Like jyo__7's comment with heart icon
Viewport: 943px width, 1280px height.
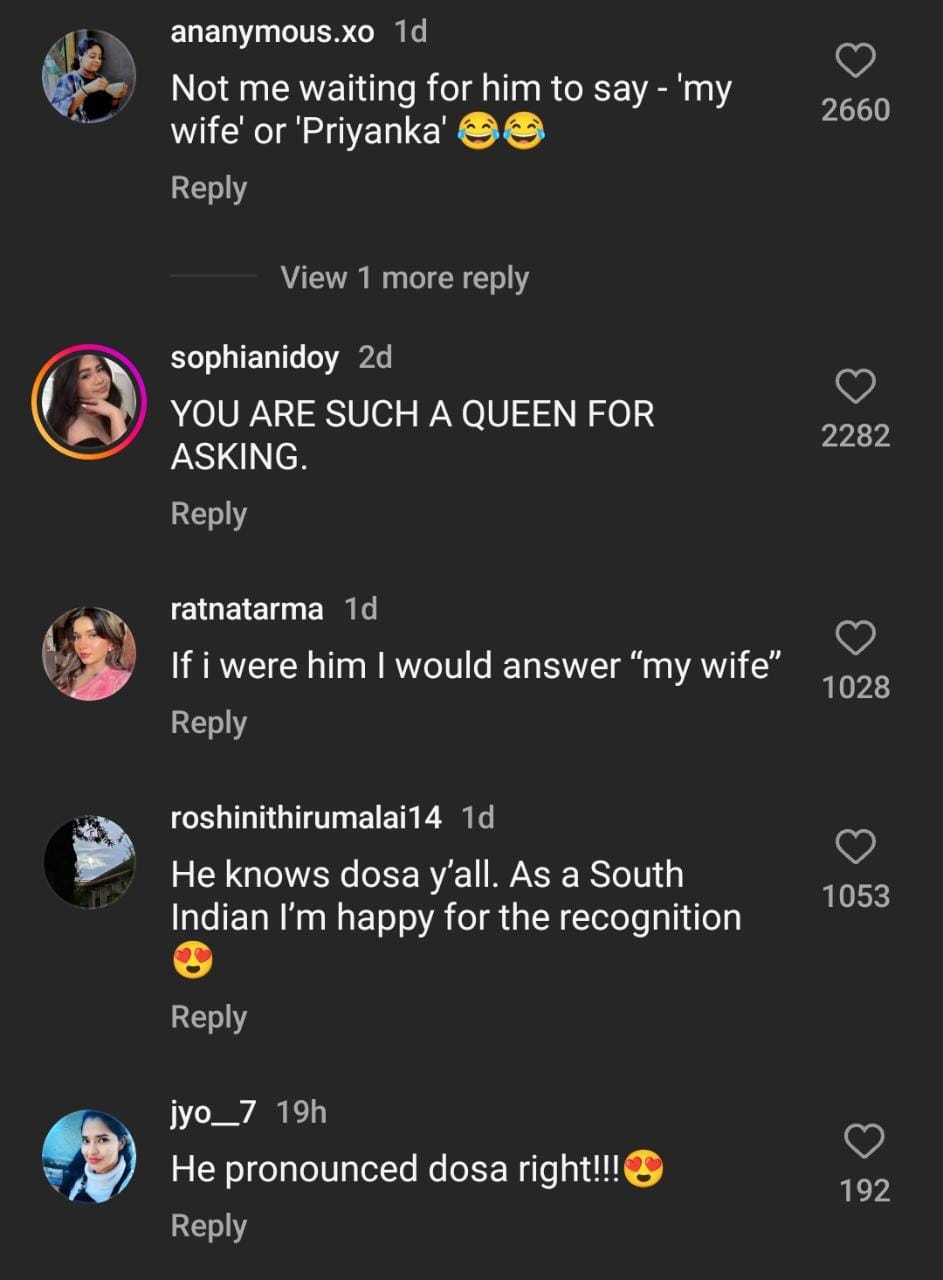tap(864, 1141)
